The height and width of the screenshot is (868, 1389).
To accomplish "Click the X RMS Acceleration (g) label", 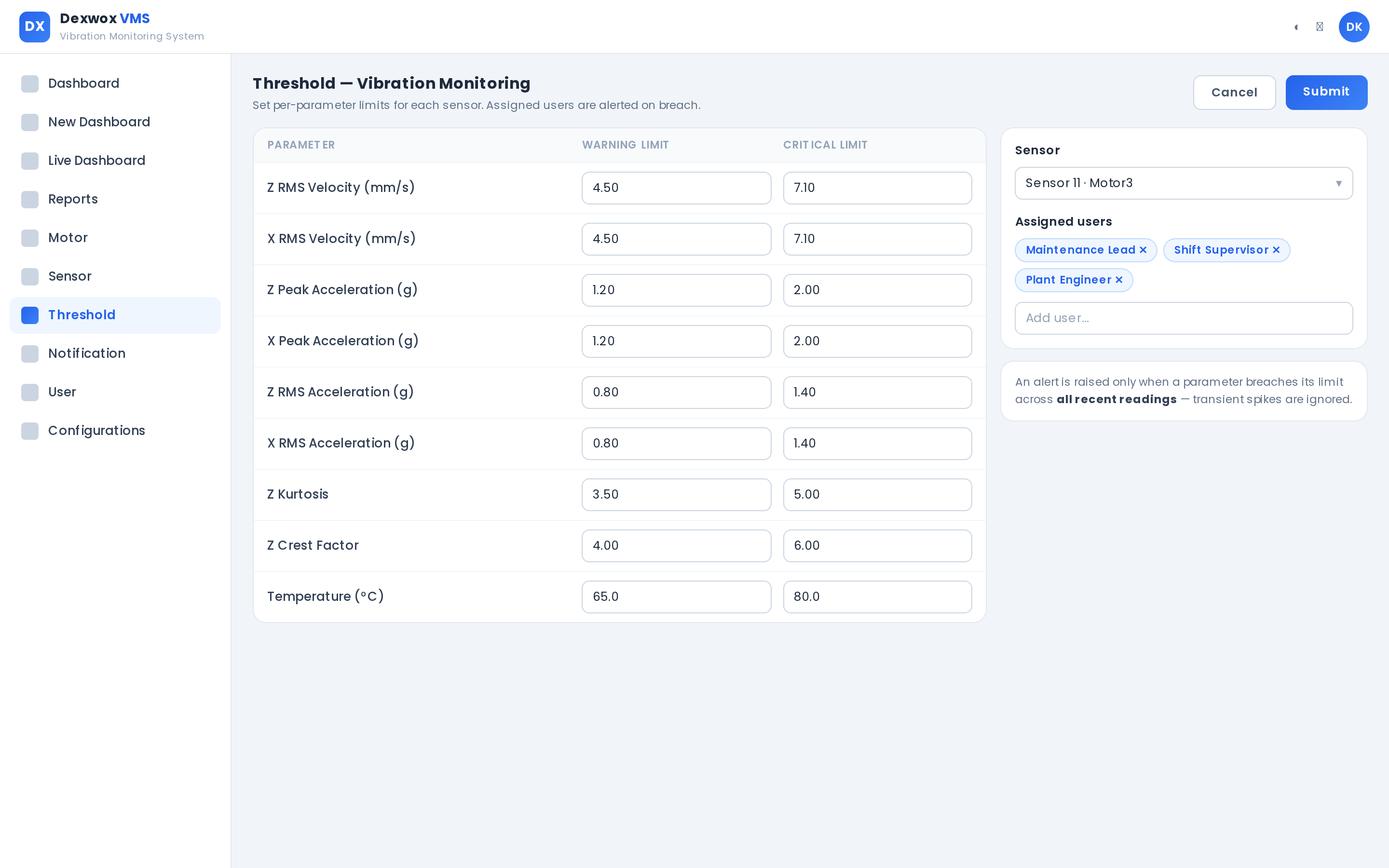I will (x=341, y=443).
